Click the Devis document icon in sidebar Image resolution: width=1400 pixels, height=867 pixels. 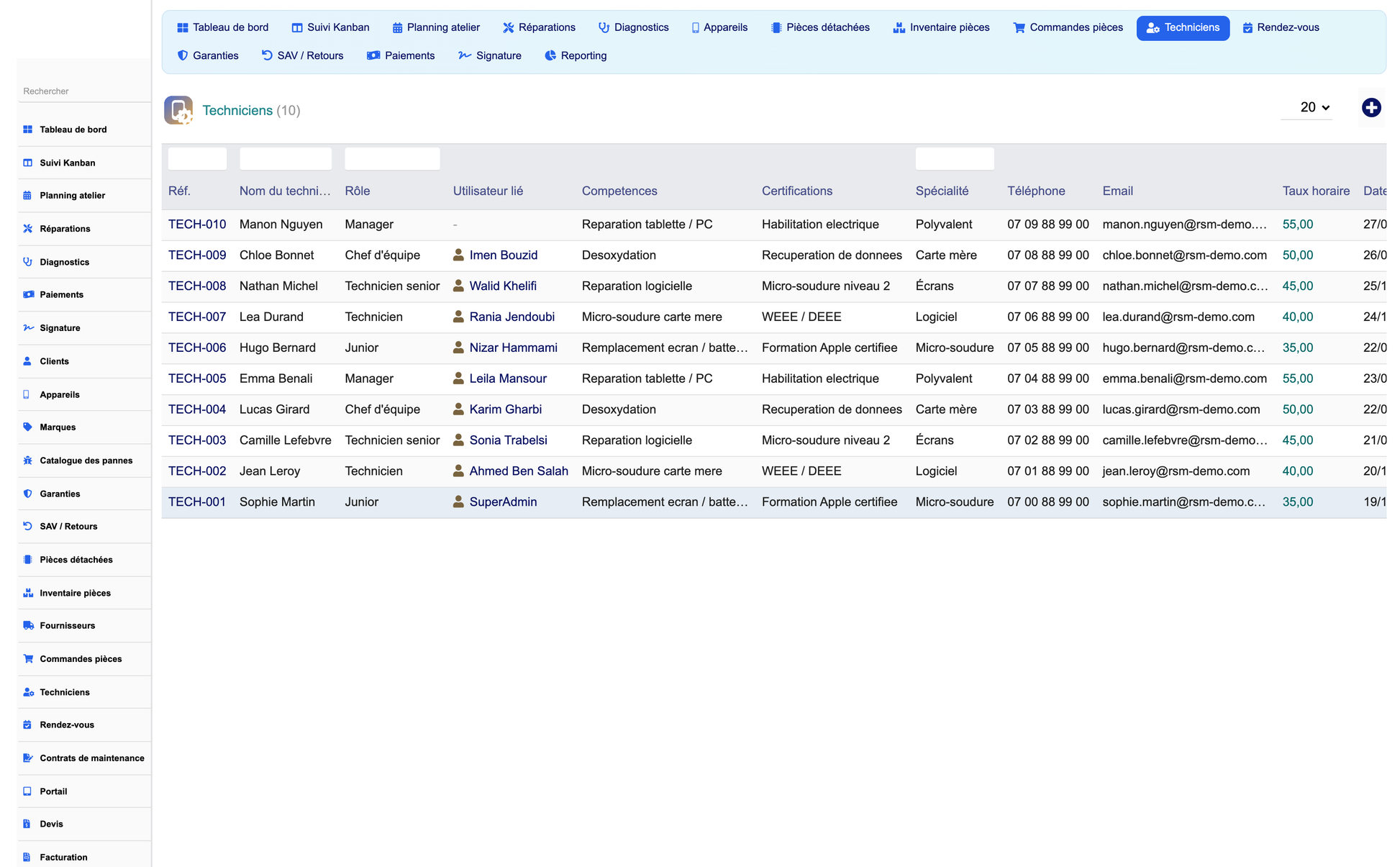coord(27,824)
